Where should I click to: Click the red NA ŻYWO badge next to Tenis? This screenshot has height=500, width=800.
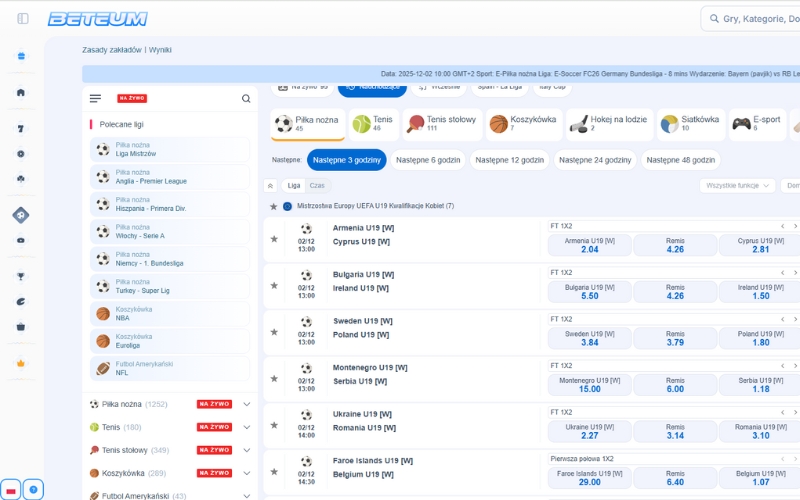point(214,427)
